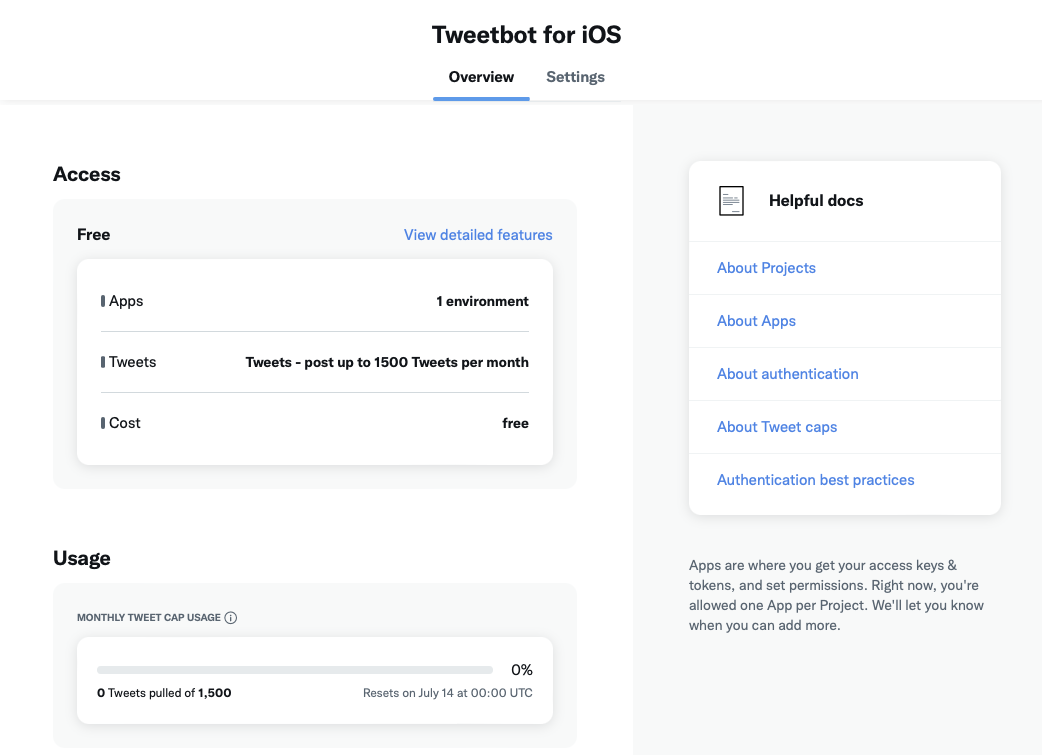This screenshot has width=1042, height=755.
Task: Open About Tweet caps link
Action: (777, 427)
